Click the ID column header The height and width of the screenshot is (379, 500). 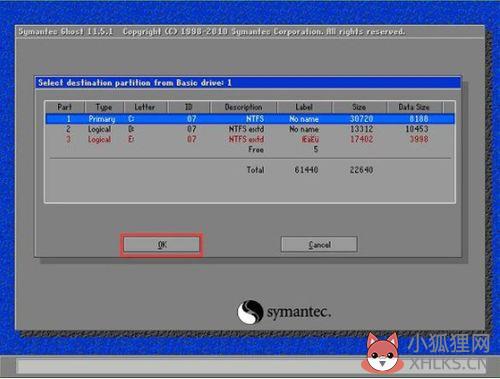pyautogui.click(x=189, y=107)
